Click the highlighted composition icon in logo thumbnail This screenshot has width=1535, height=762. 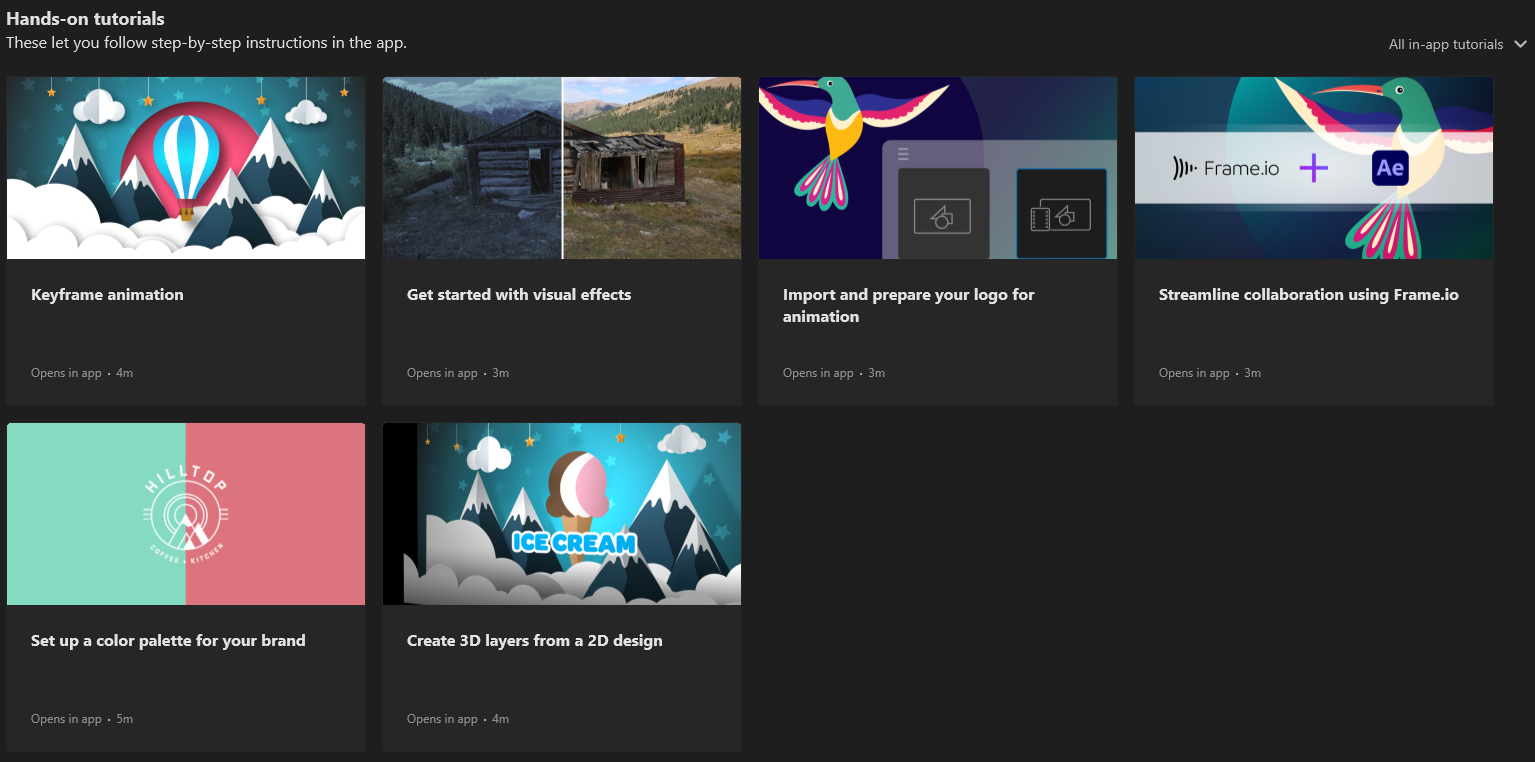point(1061,213)
